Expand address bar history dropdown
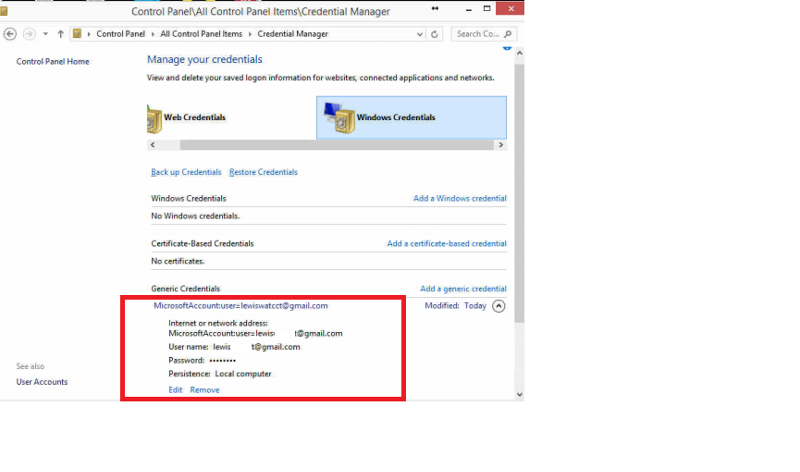The width and height of the screenshot is (800, 472). [419, 34]
